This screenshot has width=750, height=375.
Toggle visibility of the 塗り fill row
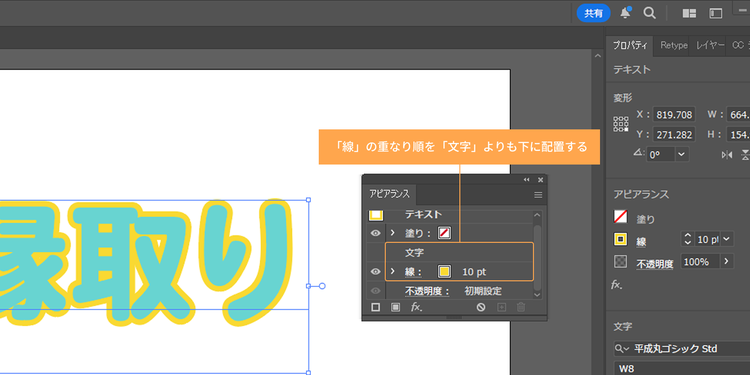375,233
